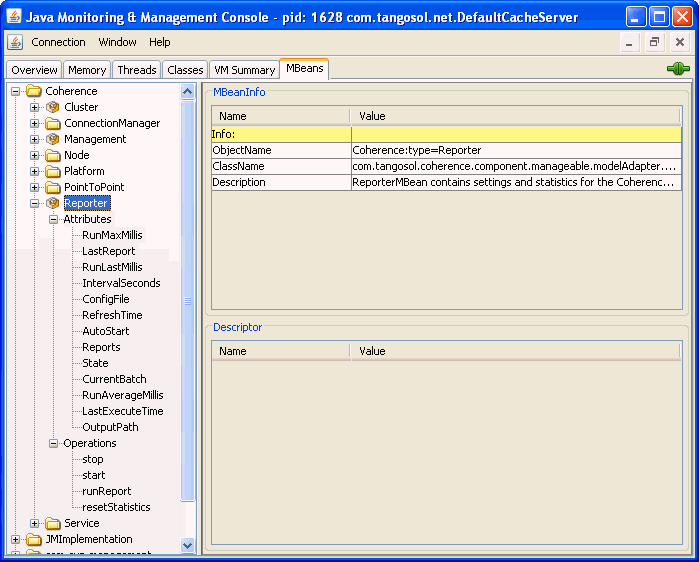699x562 pixels.
Task: Expand the Cluster node
Action: coord(34,107)
